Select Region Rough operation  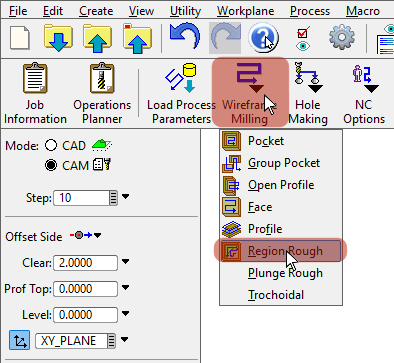pos(281,251)
